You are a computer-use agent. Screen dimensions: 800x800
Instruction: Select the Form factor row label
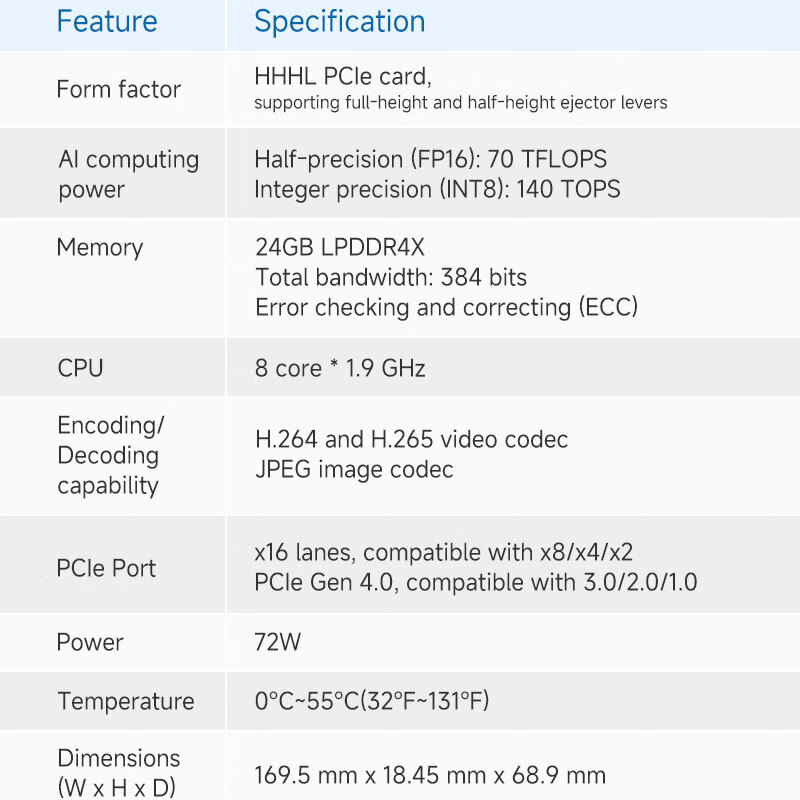pyautogui.click(x=119, y=89)
